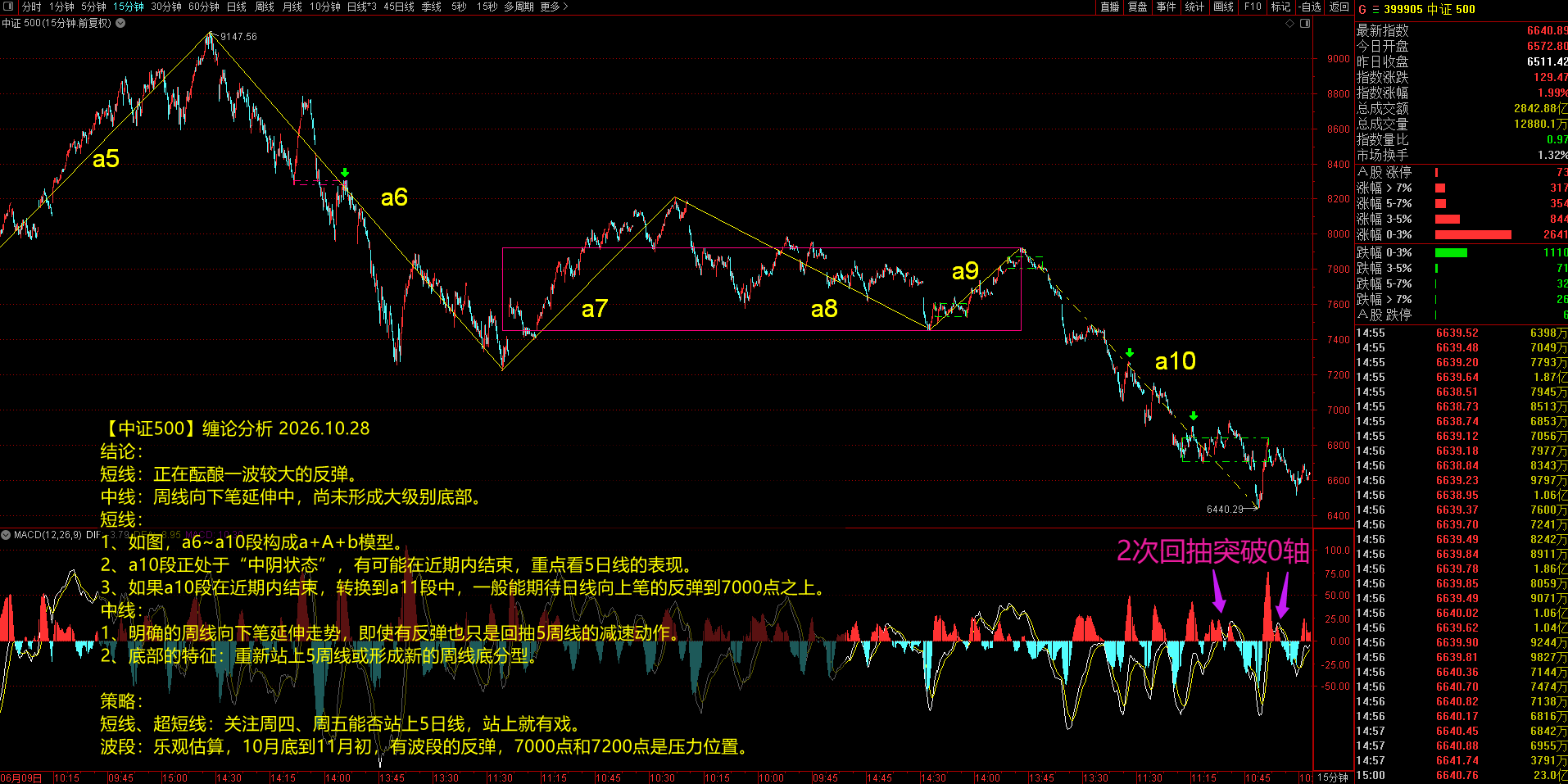Expand the 更多 periods menu
Viewport: 1568px width, 784px height.
(x=554, y=7)
